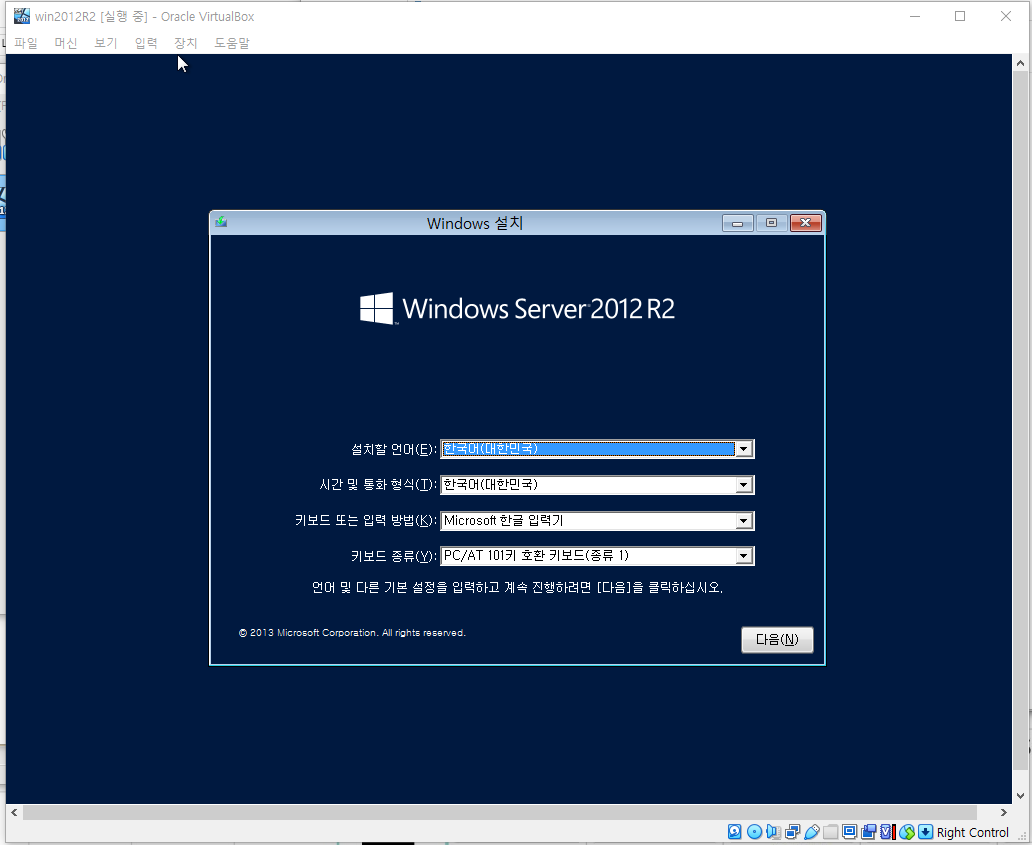This screenshot has height=845, width=1032.
Task: Open the audio status icon
Action: tap(773, 832)
